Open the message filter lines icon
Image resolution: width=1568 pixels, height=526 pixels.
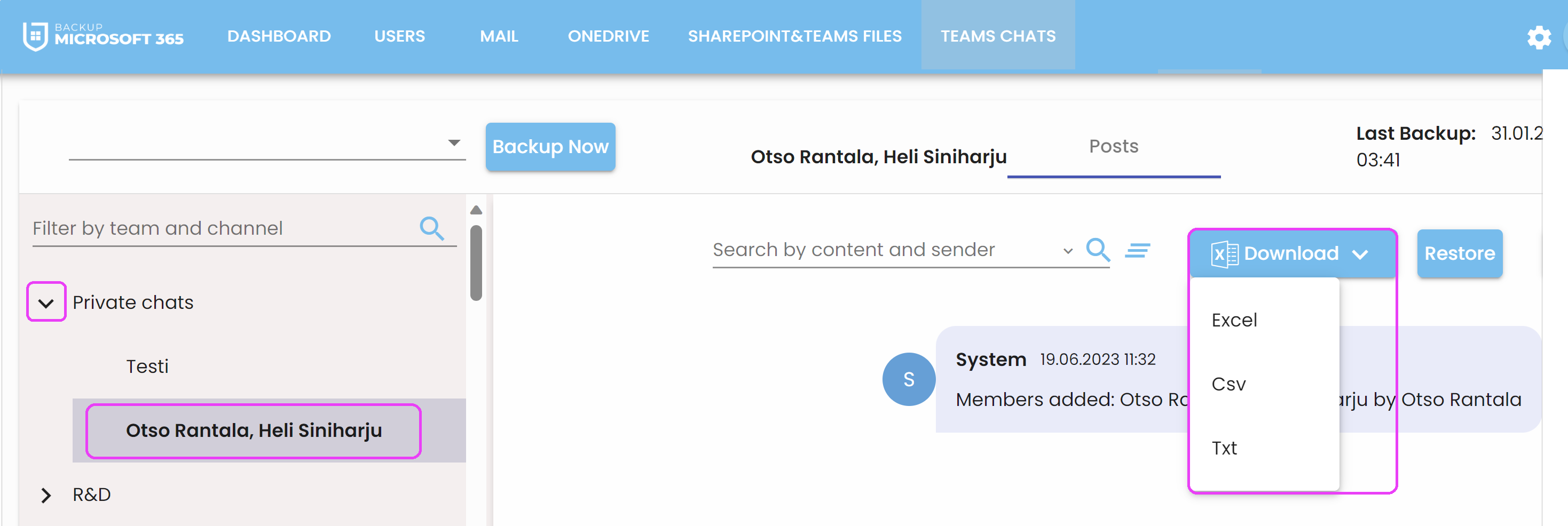tap(1137, 250)
